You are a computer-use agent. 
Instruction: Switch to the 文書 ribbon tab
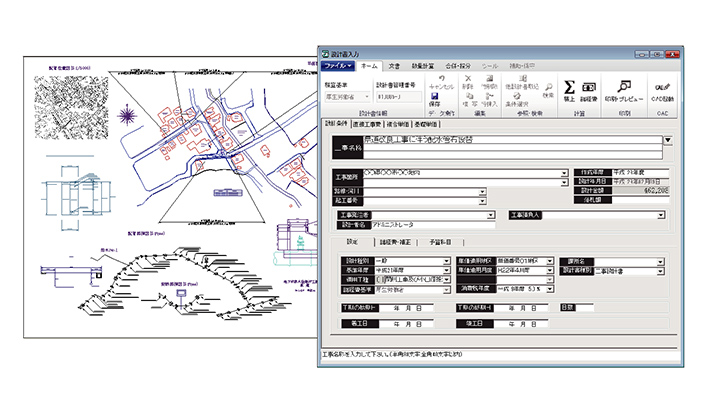pos(394,66)
